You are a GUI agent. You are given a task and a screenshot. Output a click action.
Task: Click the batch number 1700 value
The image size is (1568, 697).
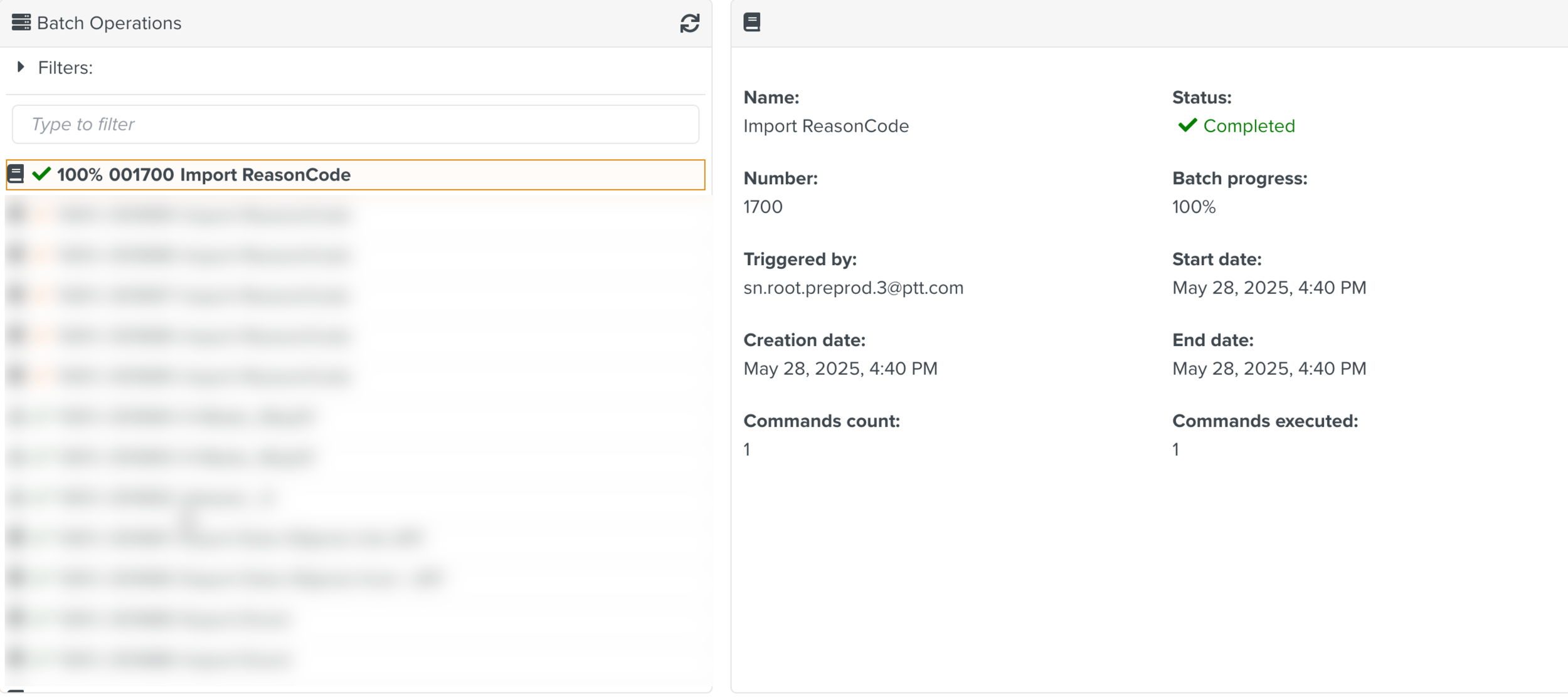coord(763,207)
